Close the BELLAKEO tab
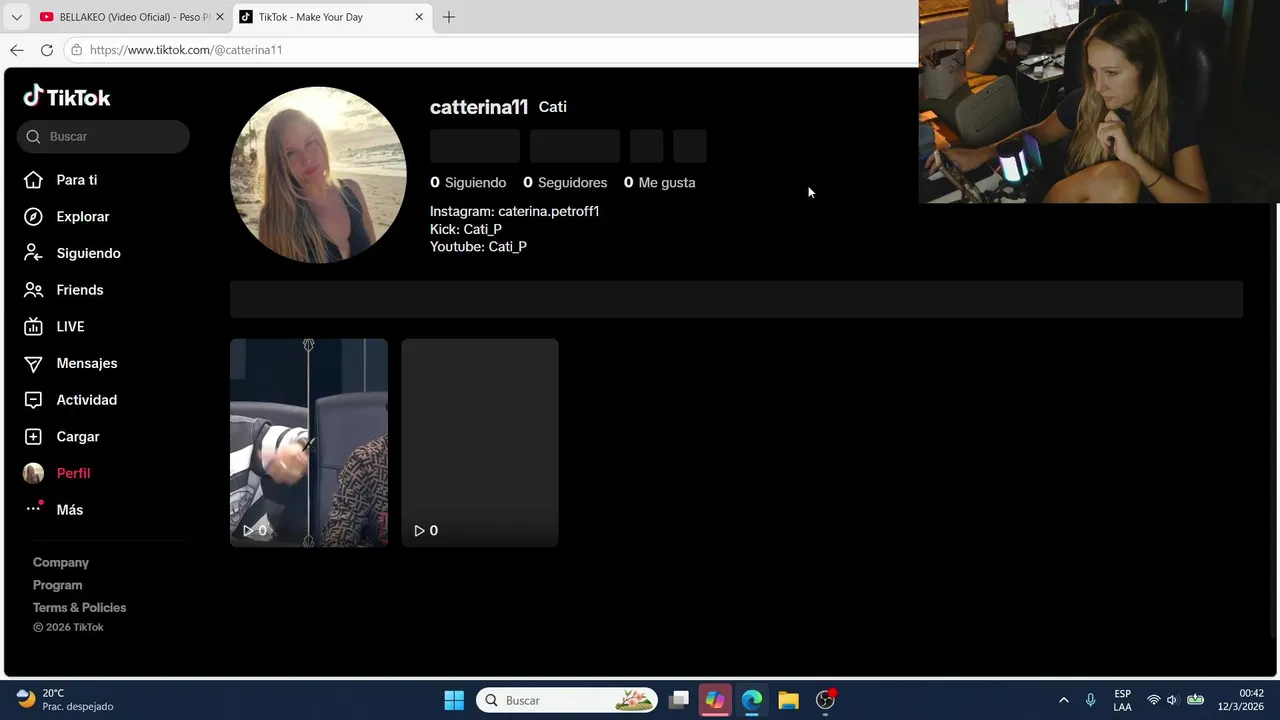The width and height of the screenshot is (1280, 720). (x=220, y=17)
